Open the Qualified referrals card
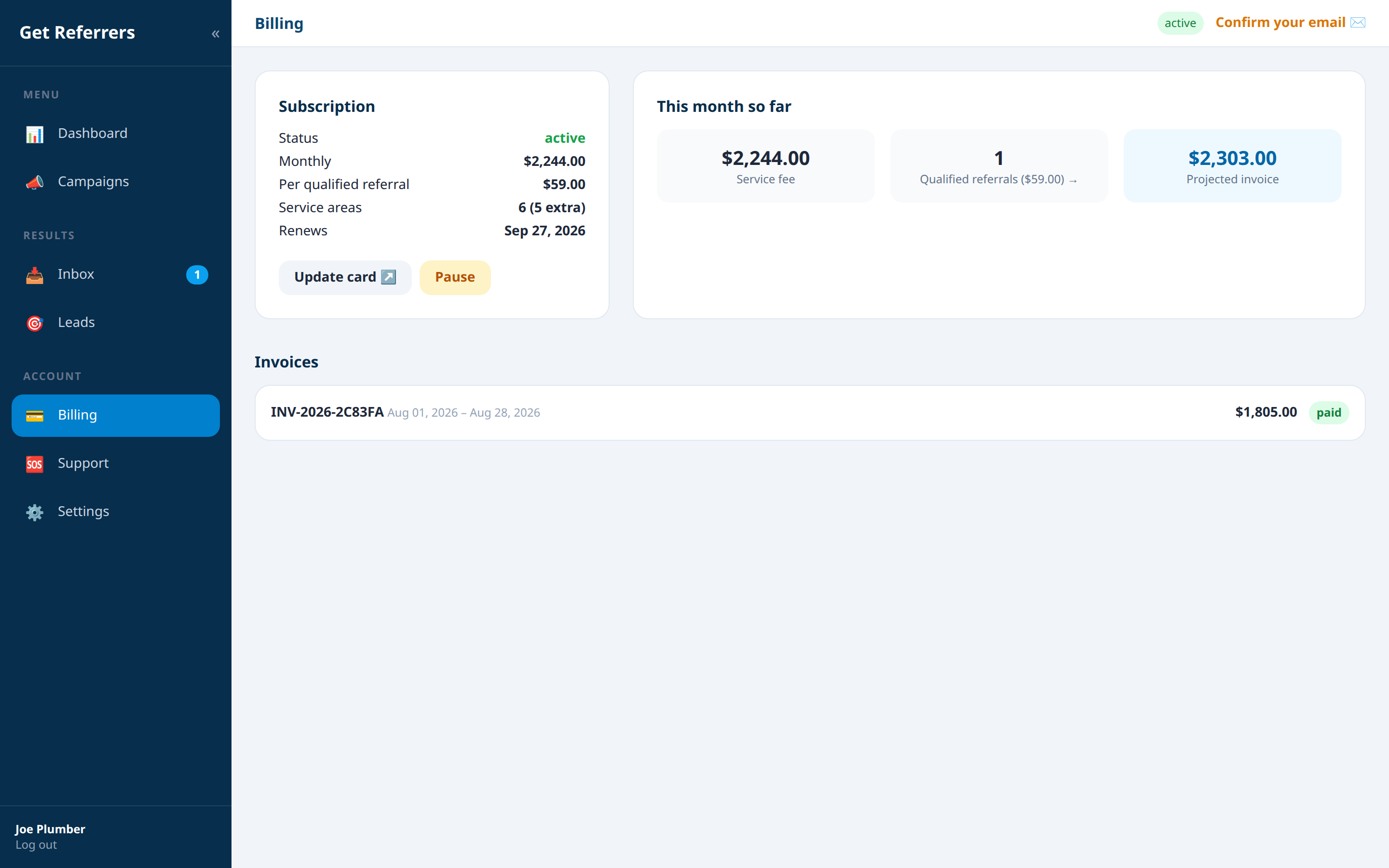This screenshot has height=868, width=1389. click(x=999, y=166)
